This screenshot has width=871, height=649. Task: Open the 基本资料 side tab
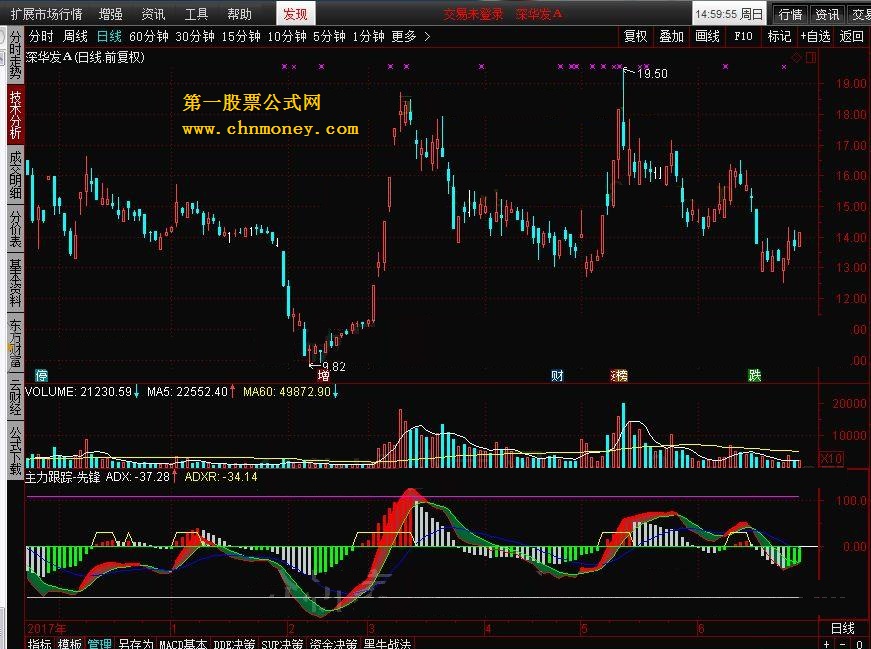tap(15, 282)
